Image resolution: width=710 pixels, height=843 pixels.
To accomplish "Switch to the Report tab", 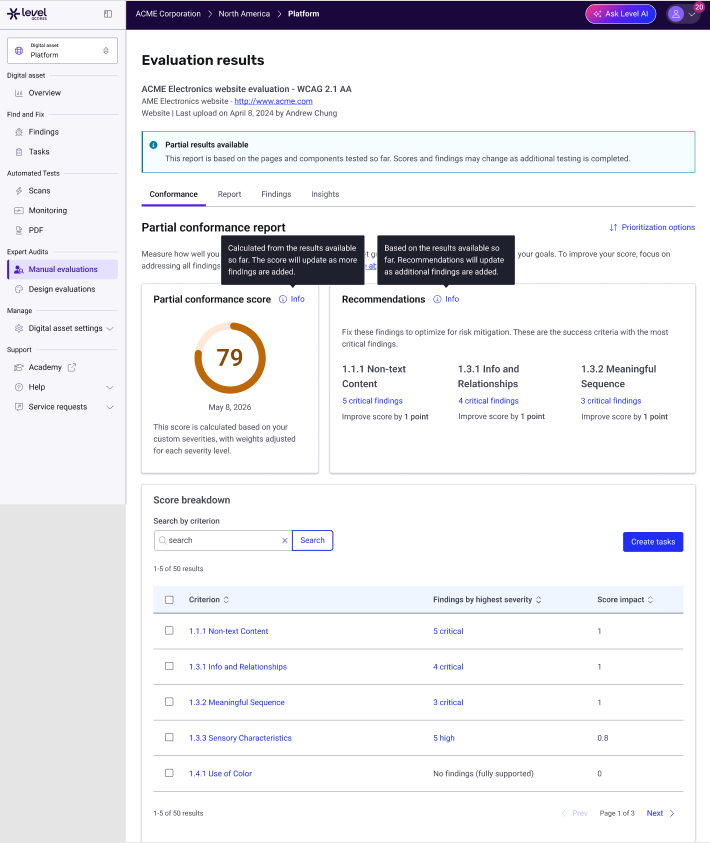I will (230, 195).
